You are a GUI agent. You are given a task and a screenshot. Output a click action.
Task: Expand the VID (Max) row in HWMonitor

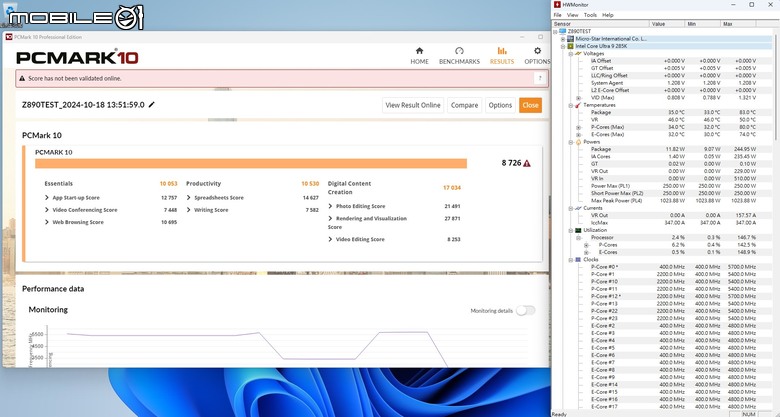click(x=579, y=98)
